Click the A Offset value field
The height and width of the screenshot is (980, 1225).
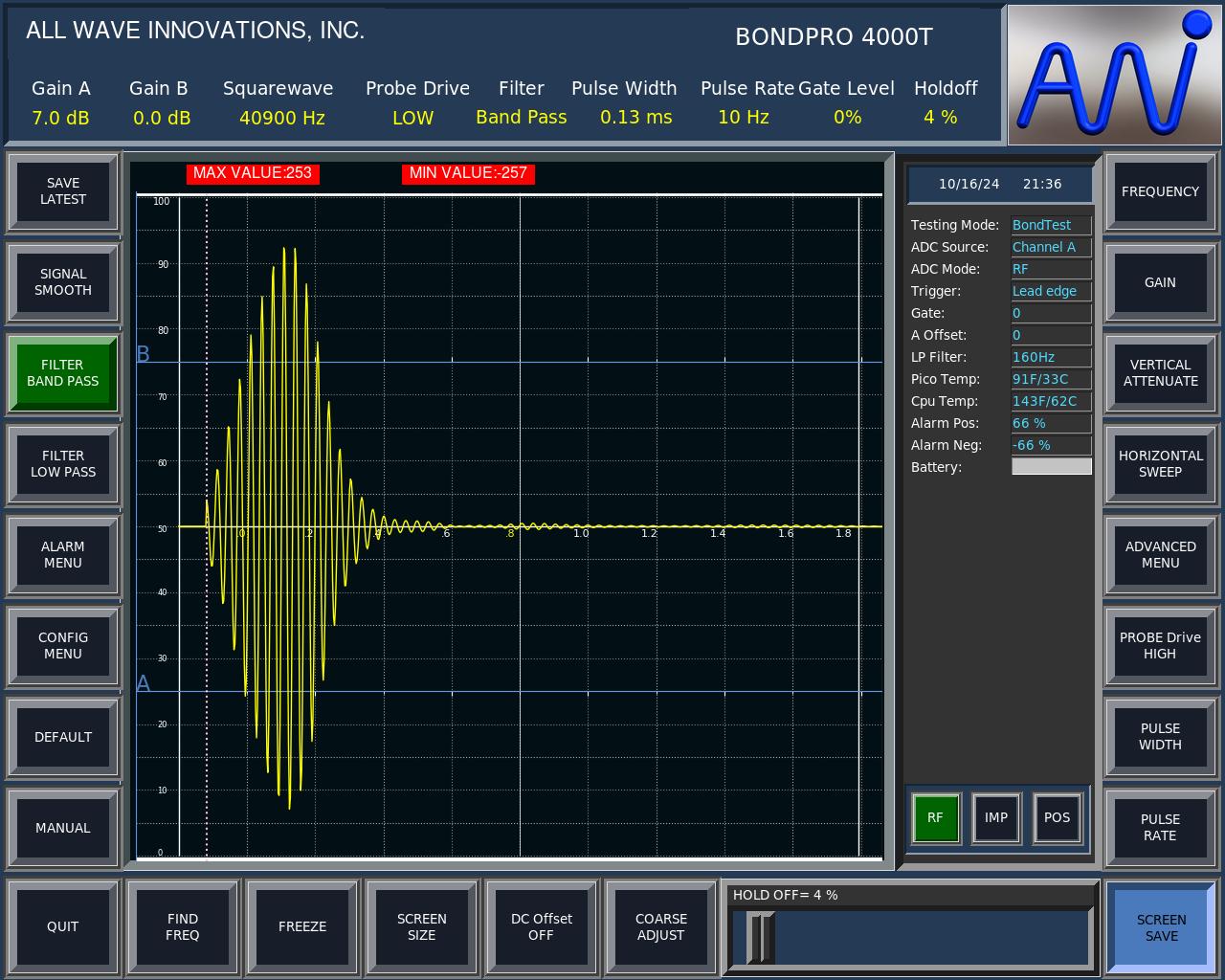click(x=1051, y=335)
